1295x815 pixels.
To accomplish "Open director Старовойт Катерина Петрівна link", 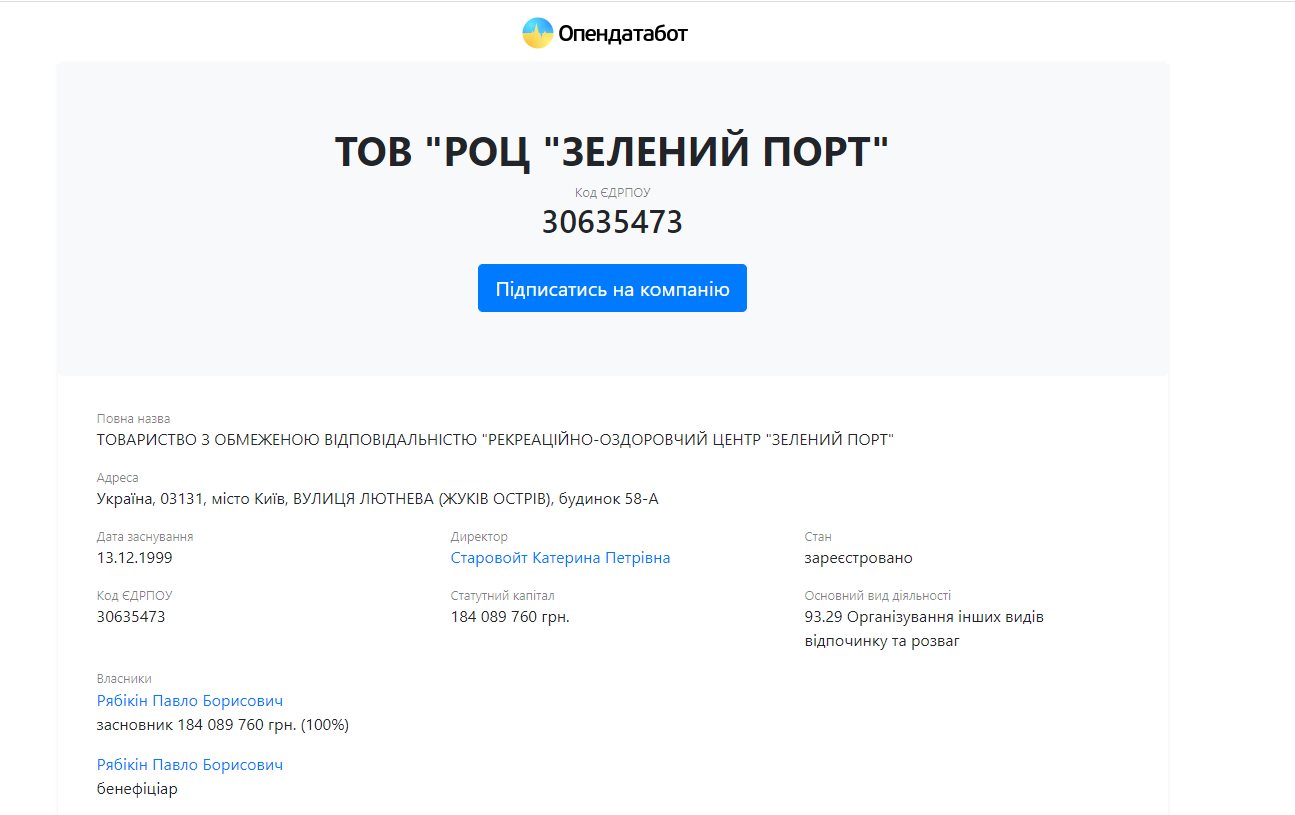I will point(560,558).
